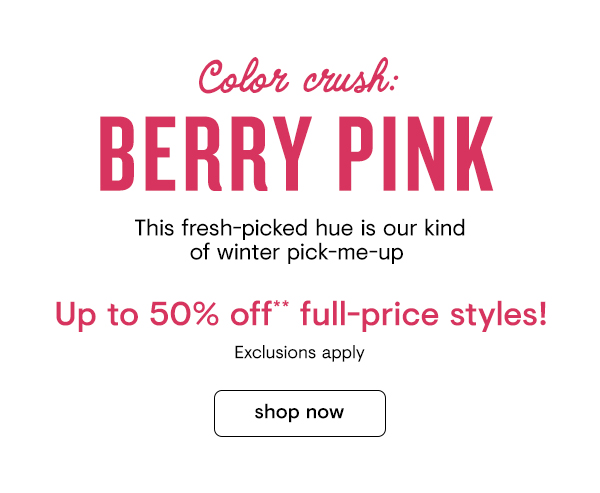Click the 'full-price styles!' phrase
This screenshot has height=493, width=600.
click(424, 315)
